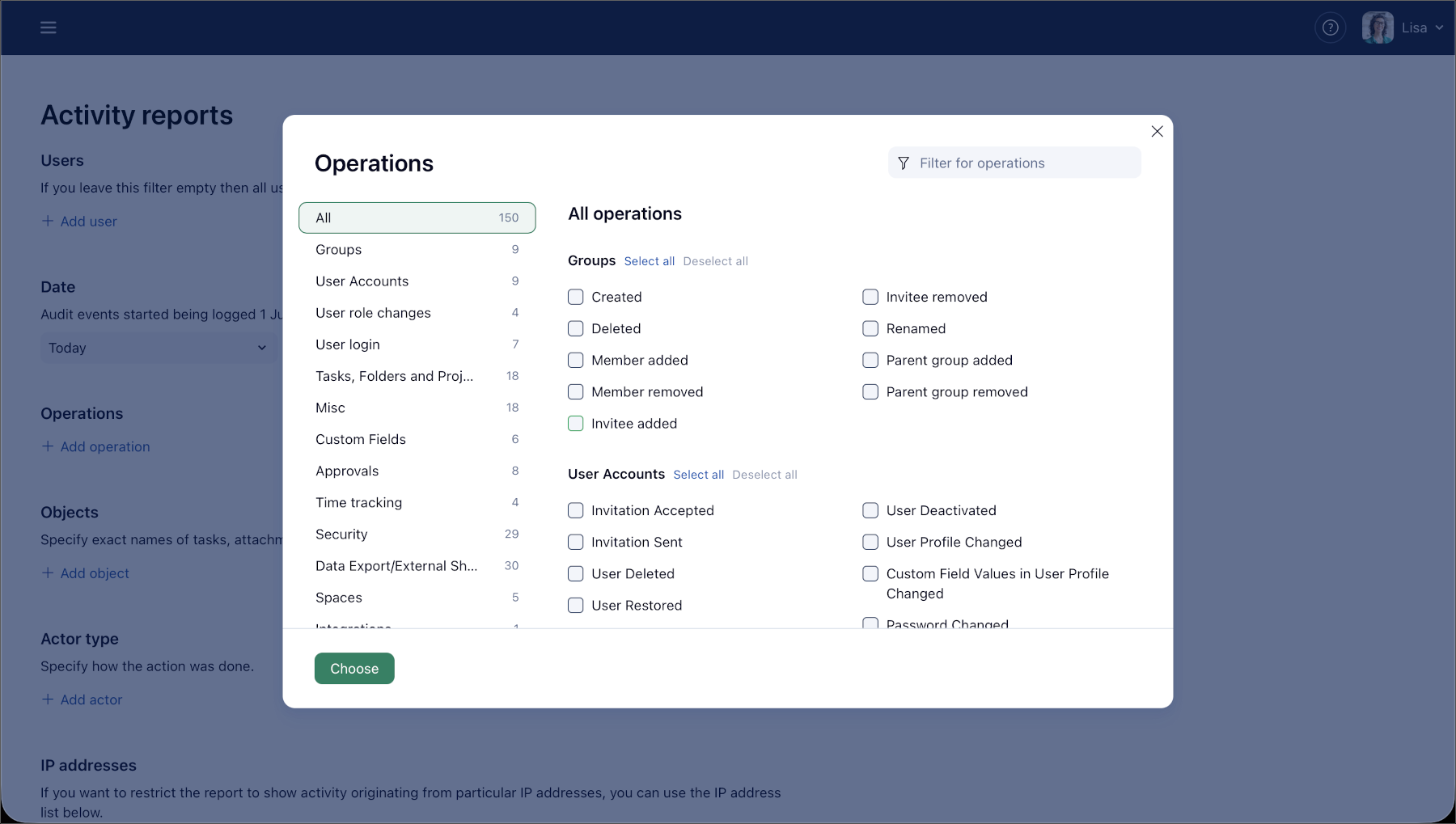Click Lisa's profile avatar
The height and width of the screenshot is (824, 1456).
coord(1377,27)
